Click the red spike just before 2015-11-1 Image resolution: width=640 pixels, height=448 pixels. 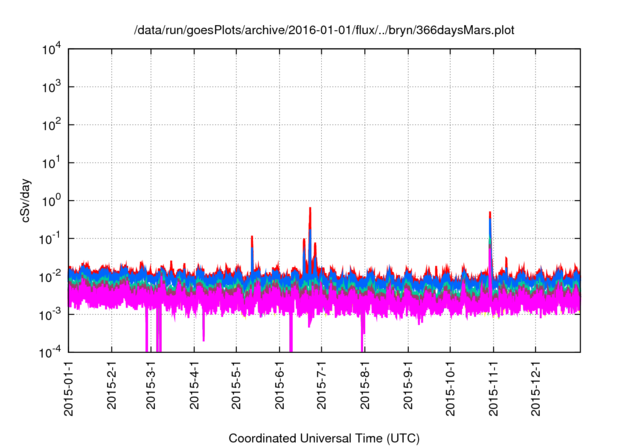(490, 214)
